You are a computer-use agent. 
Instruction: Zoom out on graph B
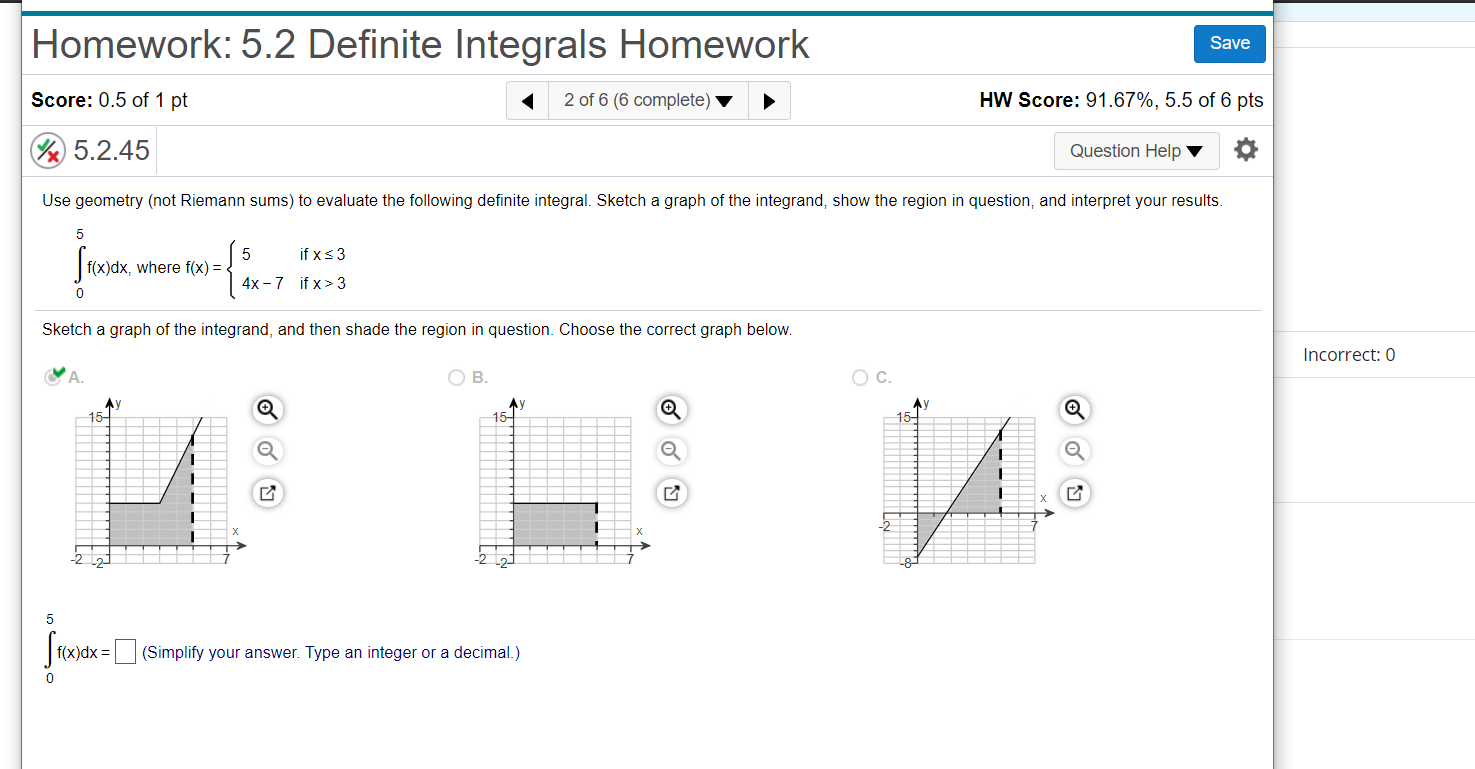[x=671, y=451]
